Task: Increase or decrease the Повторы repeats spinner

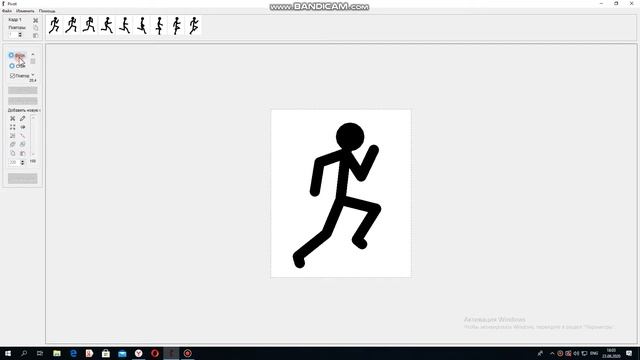Action: (x=20, y=35)
